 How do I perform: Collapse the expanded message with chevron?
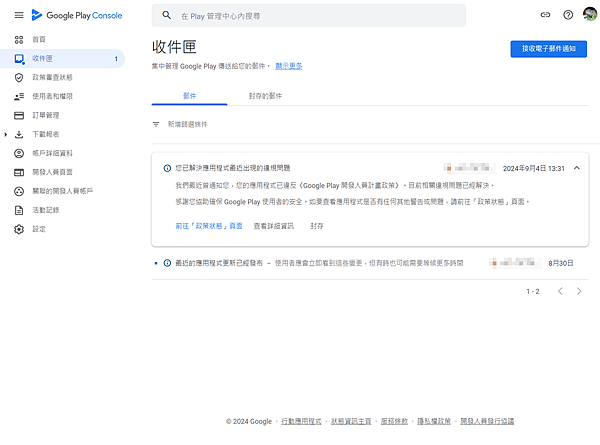coord(577,168)
